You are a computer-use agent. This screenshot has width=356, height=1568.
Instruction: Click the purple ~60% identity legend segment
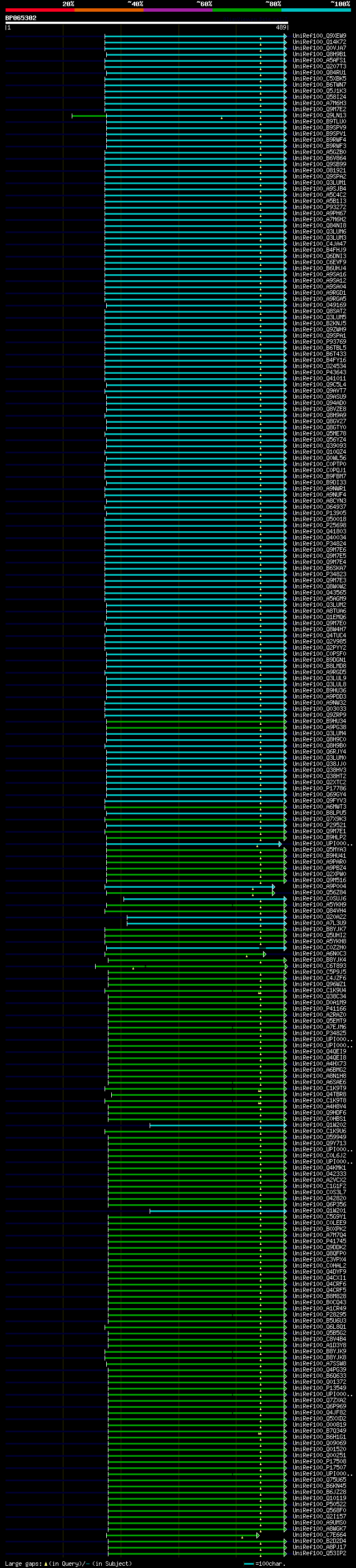pyautogui.click(x=179, y=10)
